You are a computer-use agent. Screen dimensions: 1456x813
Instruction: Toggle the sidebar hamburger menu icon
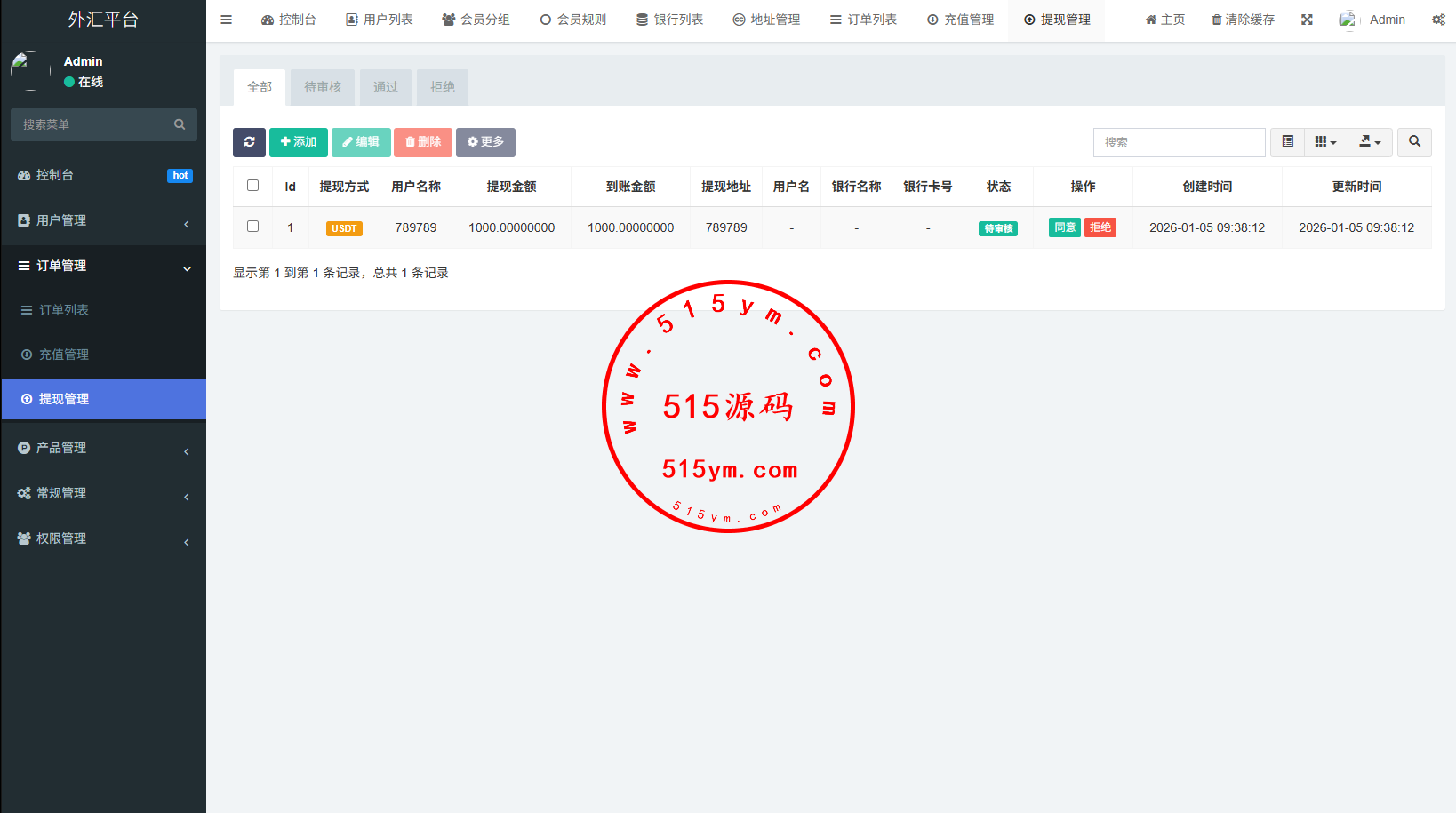[227, 20]
